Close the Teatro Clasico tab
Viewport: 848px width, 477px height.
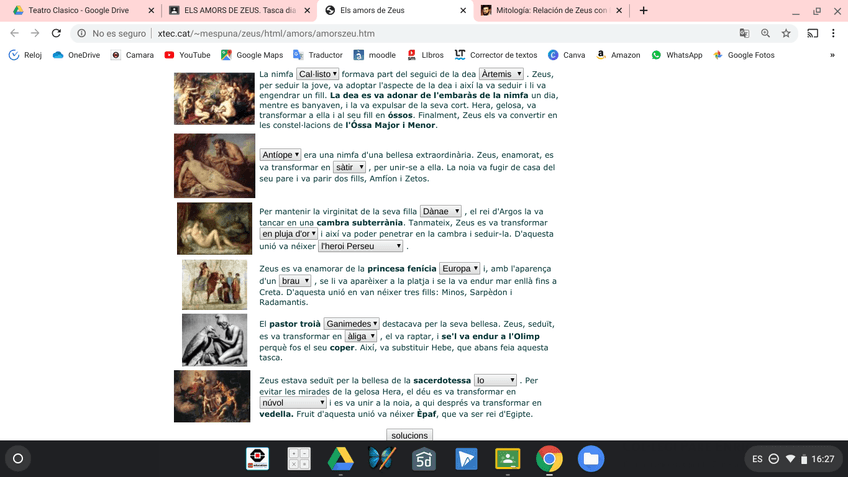pos(151,10)
